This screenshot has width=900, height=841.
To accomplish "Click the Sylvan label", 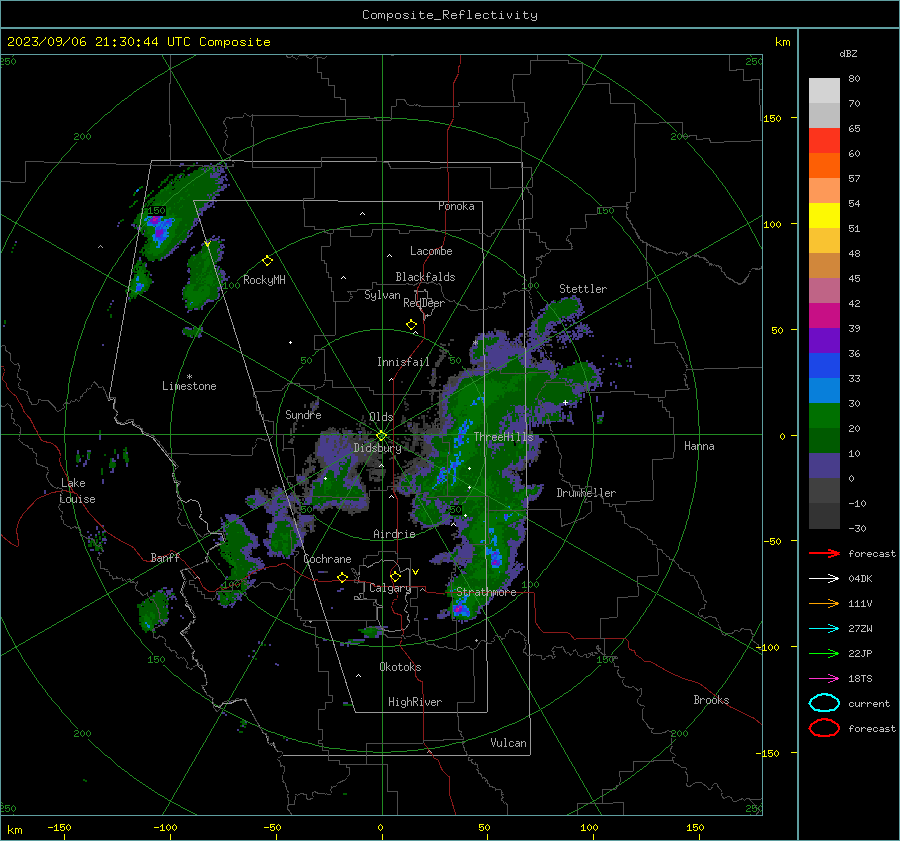I will pyautogui.click(x=382, y=295).
